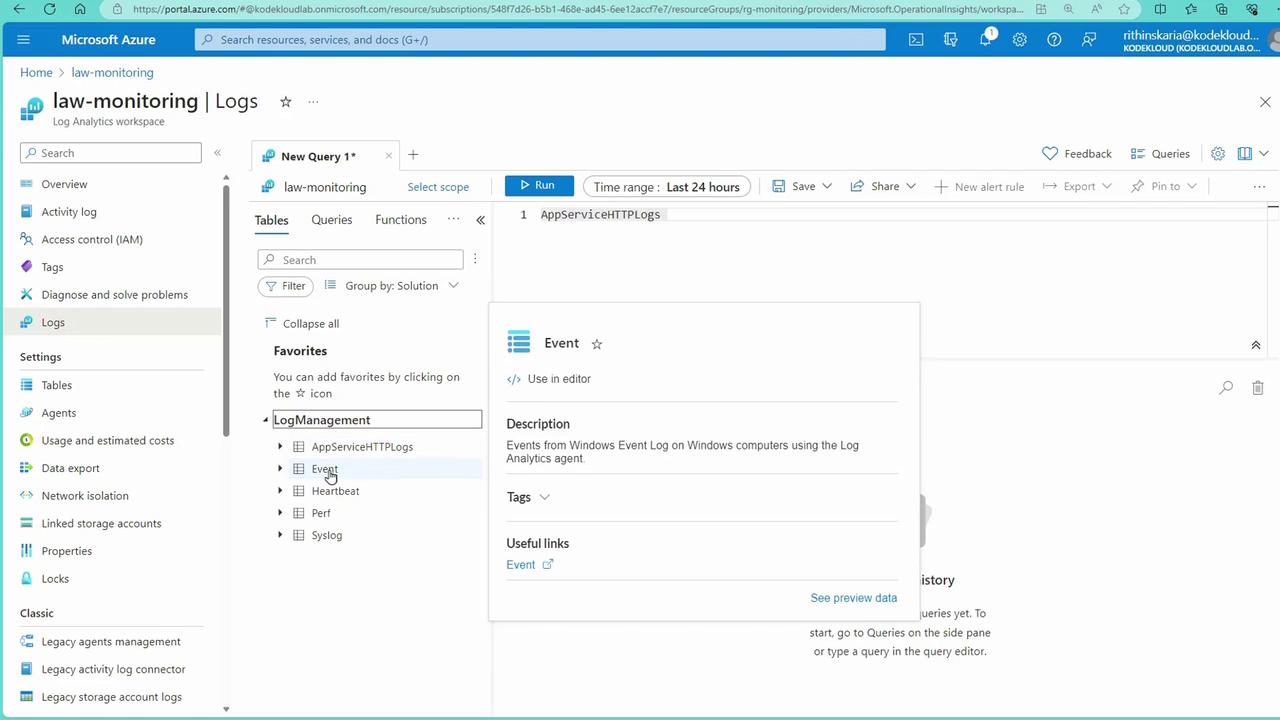Expand the Syslog table node
This screenshot has height=720, width=1280.
pos(280,535)
